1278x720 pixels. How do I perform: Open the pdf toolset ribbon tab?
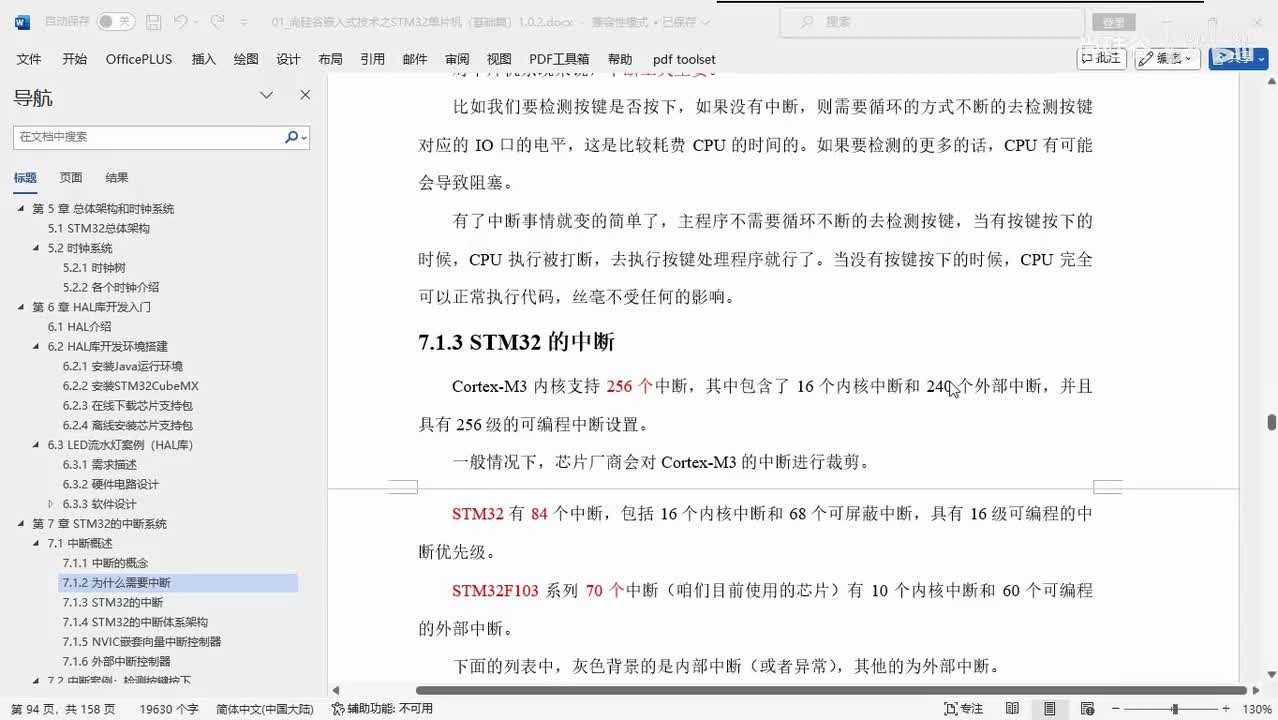pyautogui.click(x=684, y=59)
